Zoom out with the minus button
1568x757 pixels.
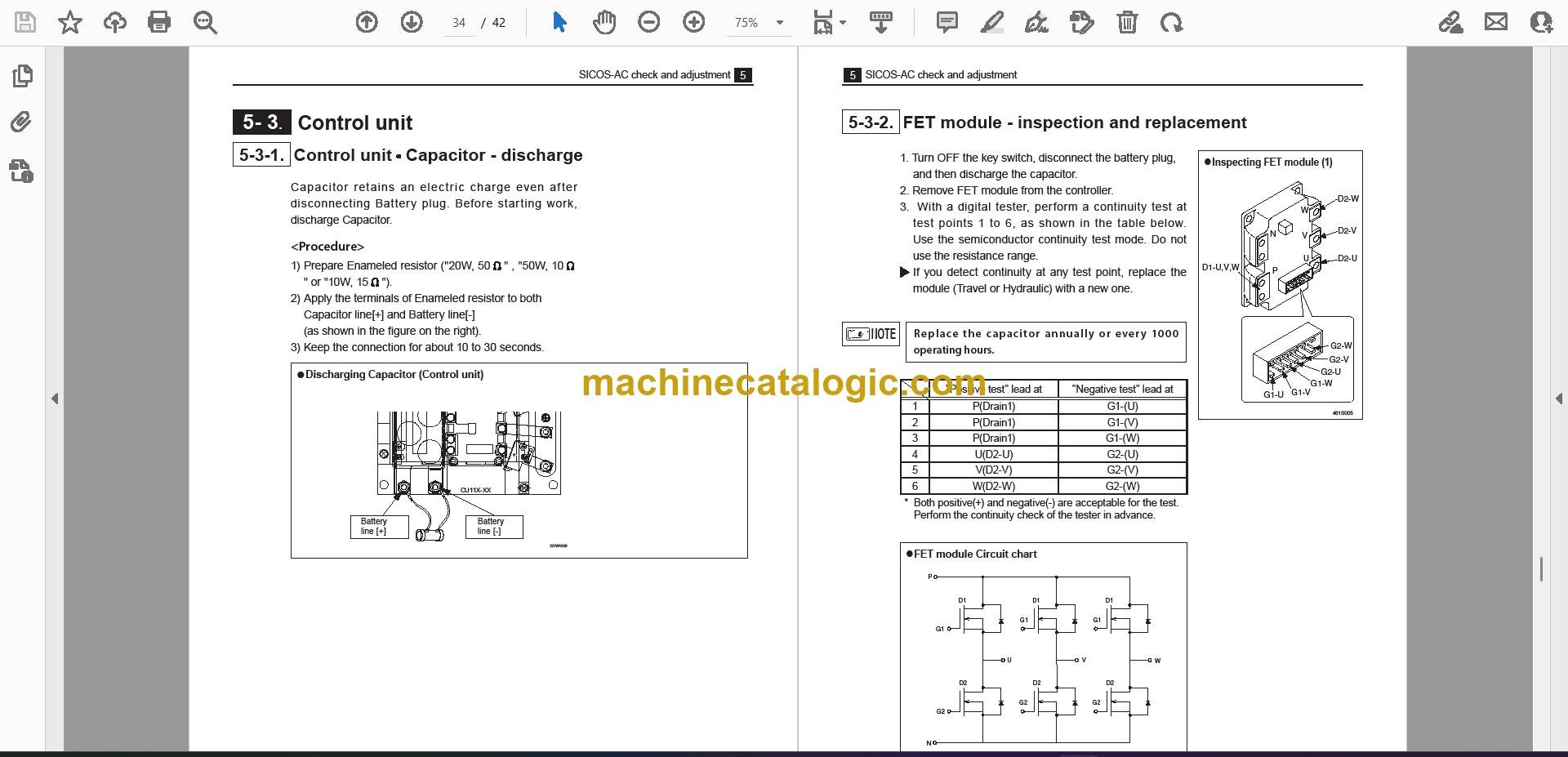click(649, 23)
